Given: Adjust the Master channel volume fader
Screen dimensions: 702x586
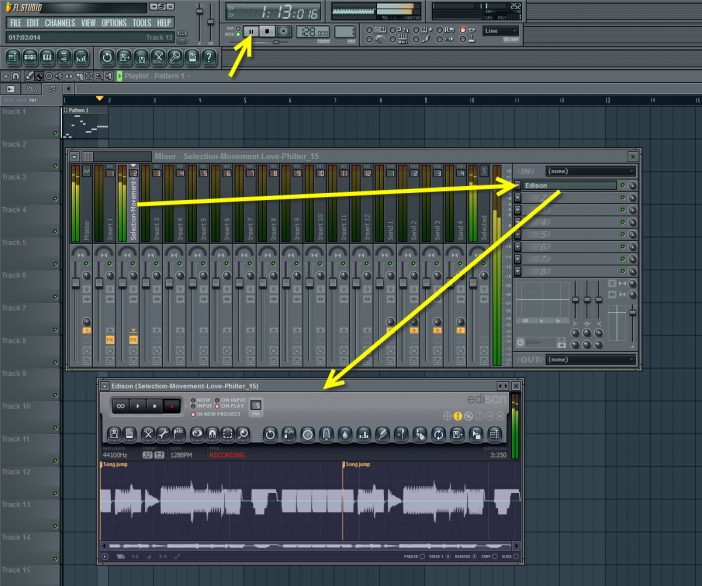Looking at the screenshot, I should click(76, 282).
